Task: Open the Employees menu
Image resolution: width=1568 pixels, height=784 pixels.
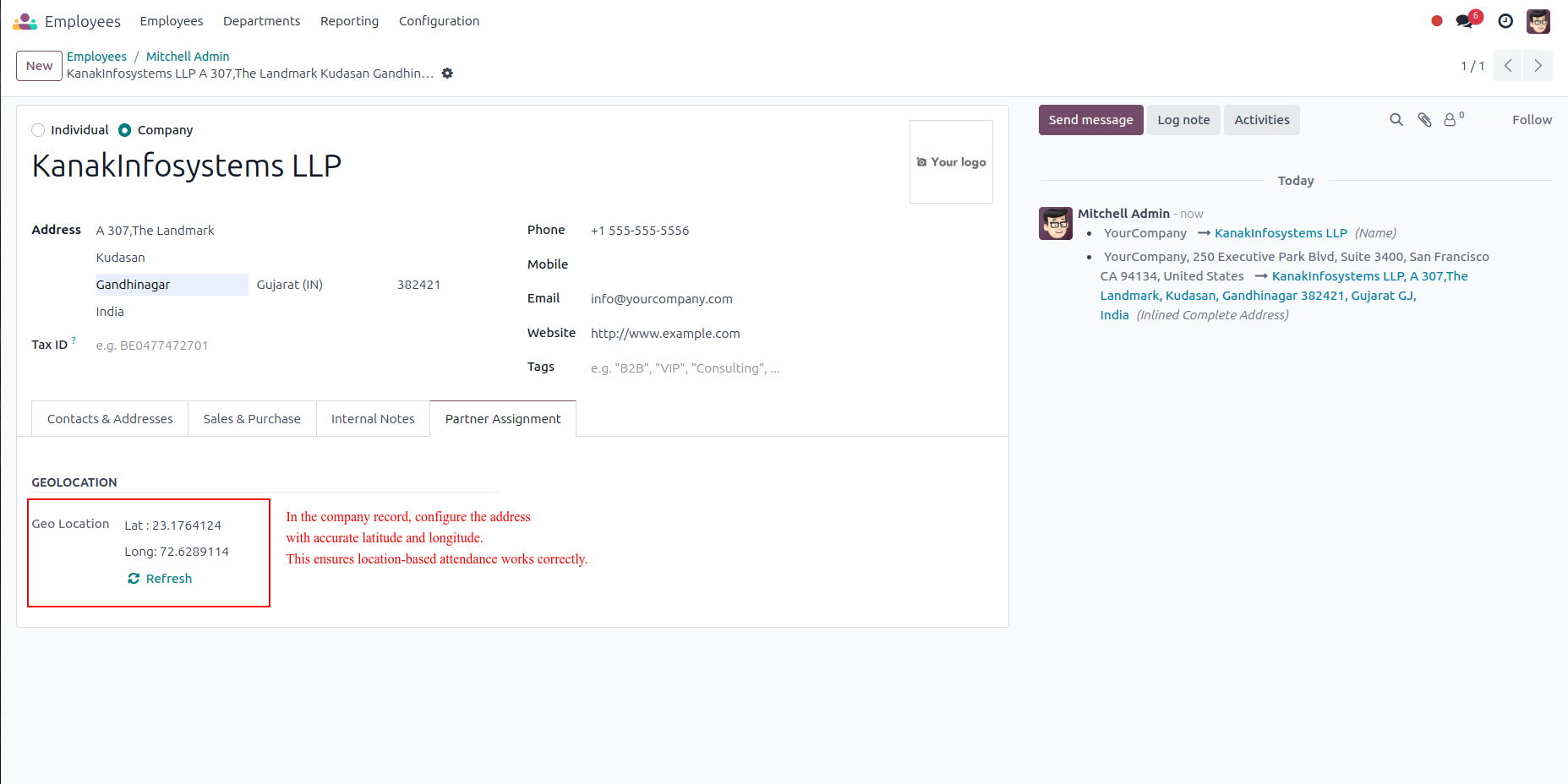Action: click(x=172, y=21)
